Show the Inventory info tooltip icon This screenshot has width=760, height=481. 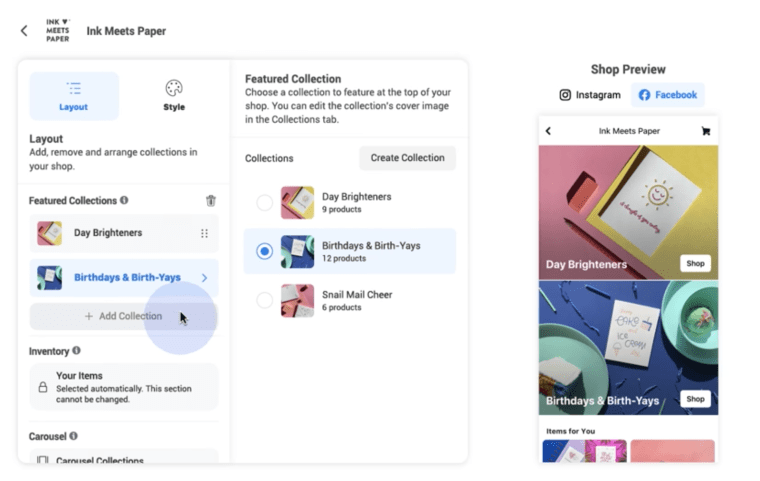click(77, 351)
